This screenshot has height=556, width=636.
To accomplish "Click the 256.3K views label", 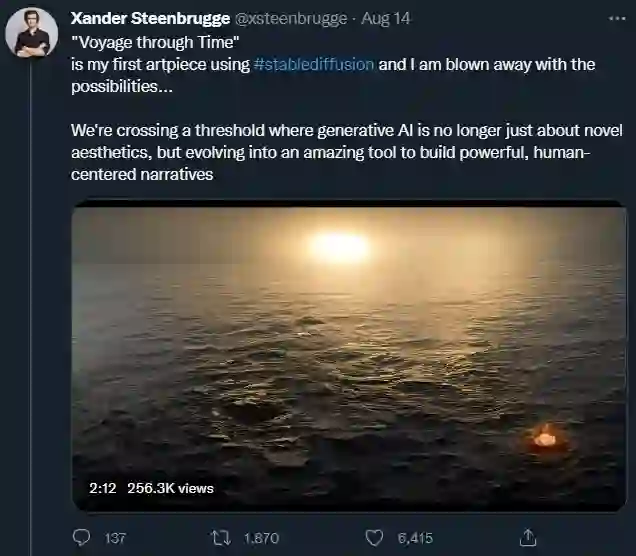I will tap(170, 488).
